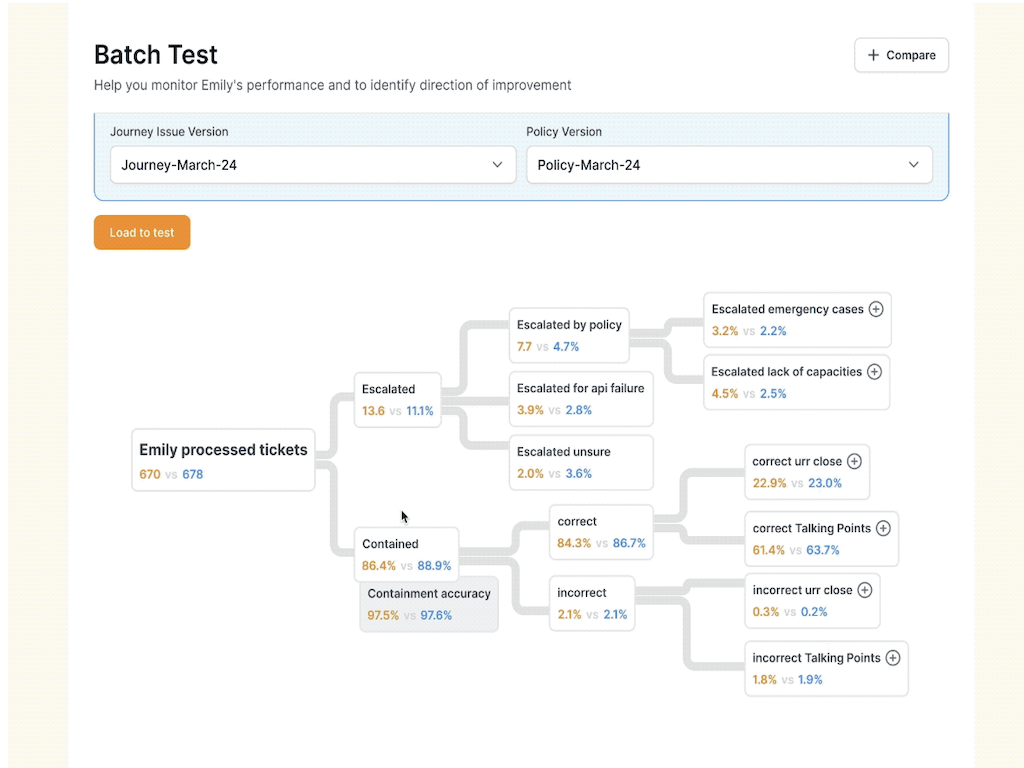The width and height of the screenshot is (1024, 768).
Task: Expand correct urr close plus icon
Action: click(x=854, y=462)
